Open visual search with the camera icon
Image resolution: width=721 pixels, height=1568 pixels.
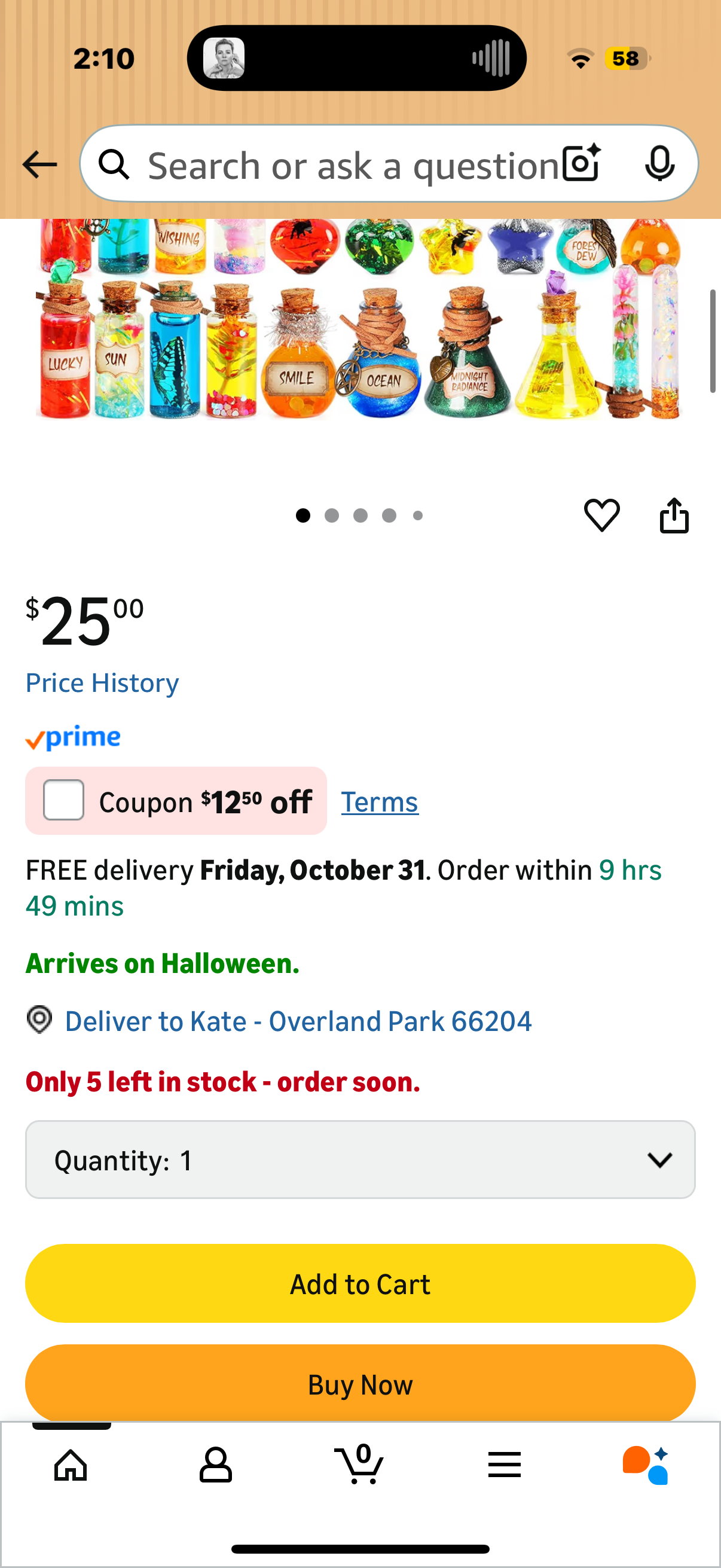[580, 163]
